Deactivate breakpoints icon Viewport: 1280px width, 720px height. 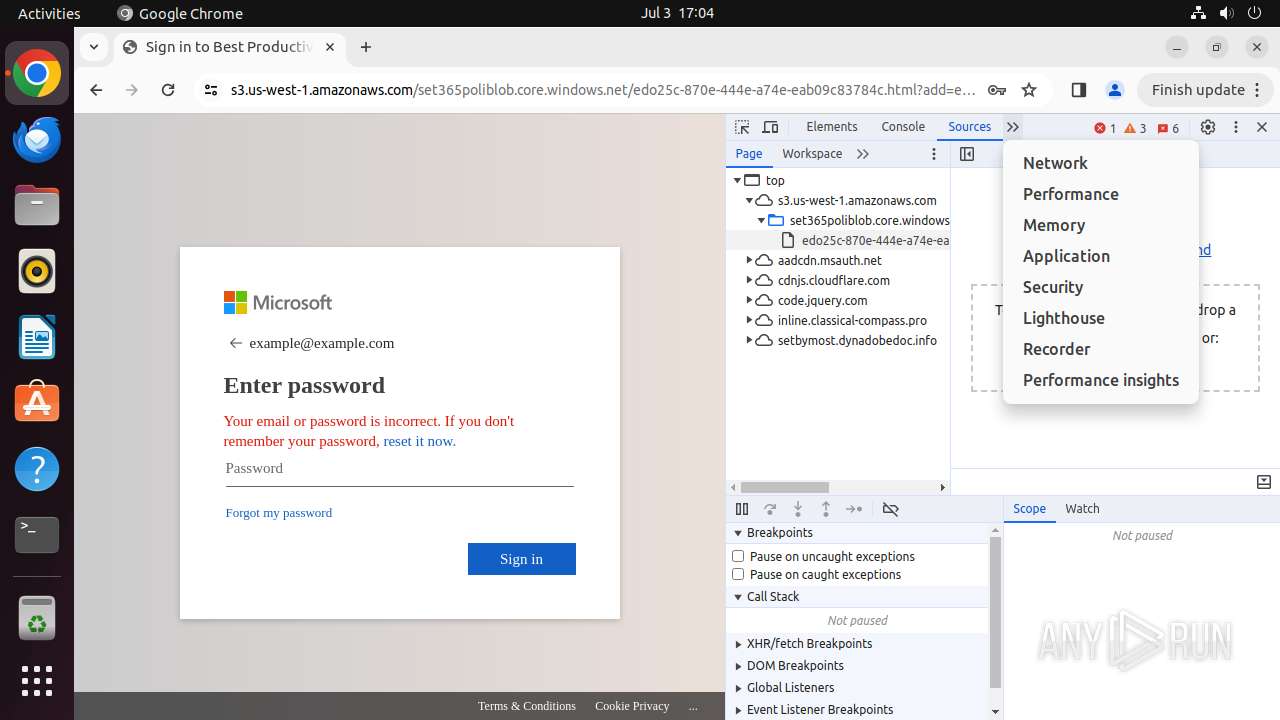click(x=890, y=509)
